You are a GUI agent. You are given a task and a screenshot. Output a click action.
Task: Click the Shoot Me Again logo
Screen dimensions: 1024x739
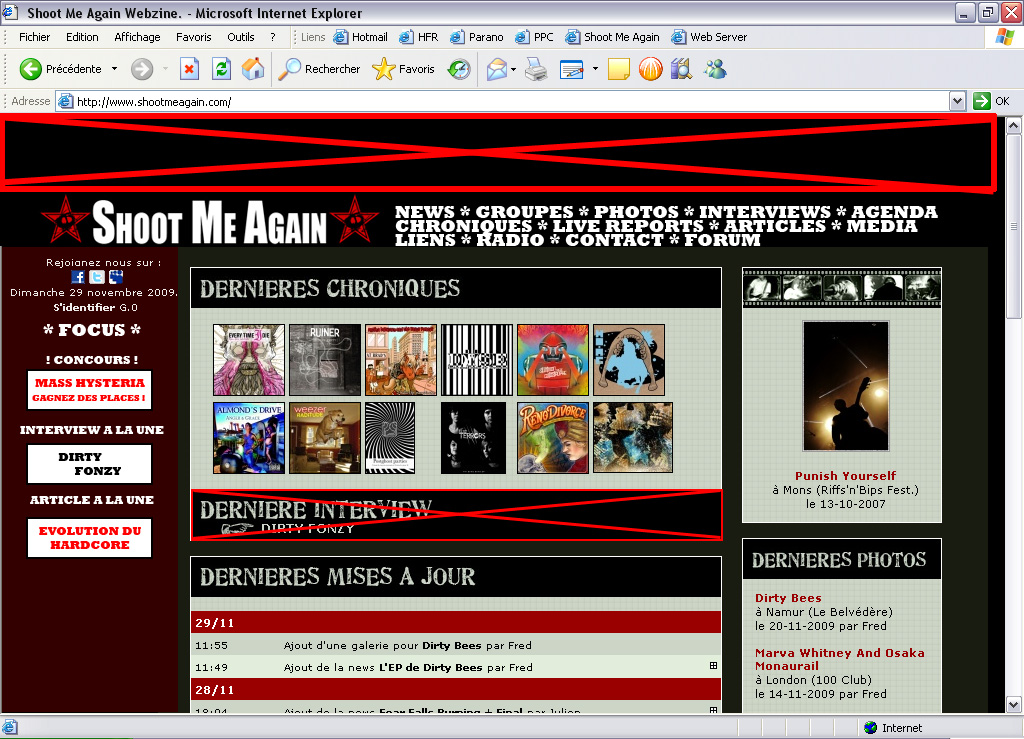point(209,222)
